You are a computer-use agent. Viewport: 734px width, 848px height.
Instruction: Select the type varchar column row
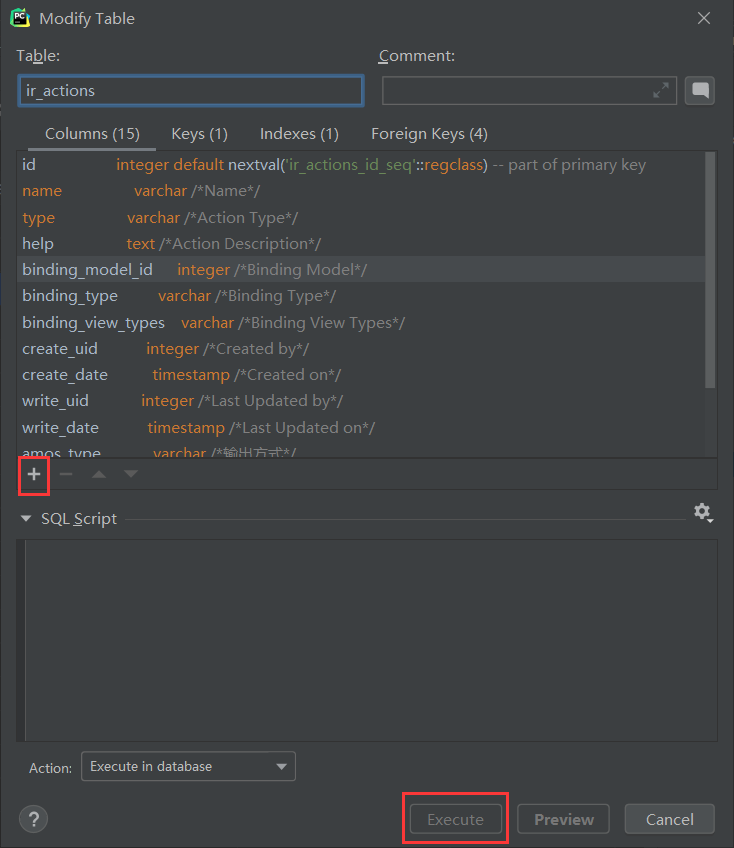click(361, 217)
